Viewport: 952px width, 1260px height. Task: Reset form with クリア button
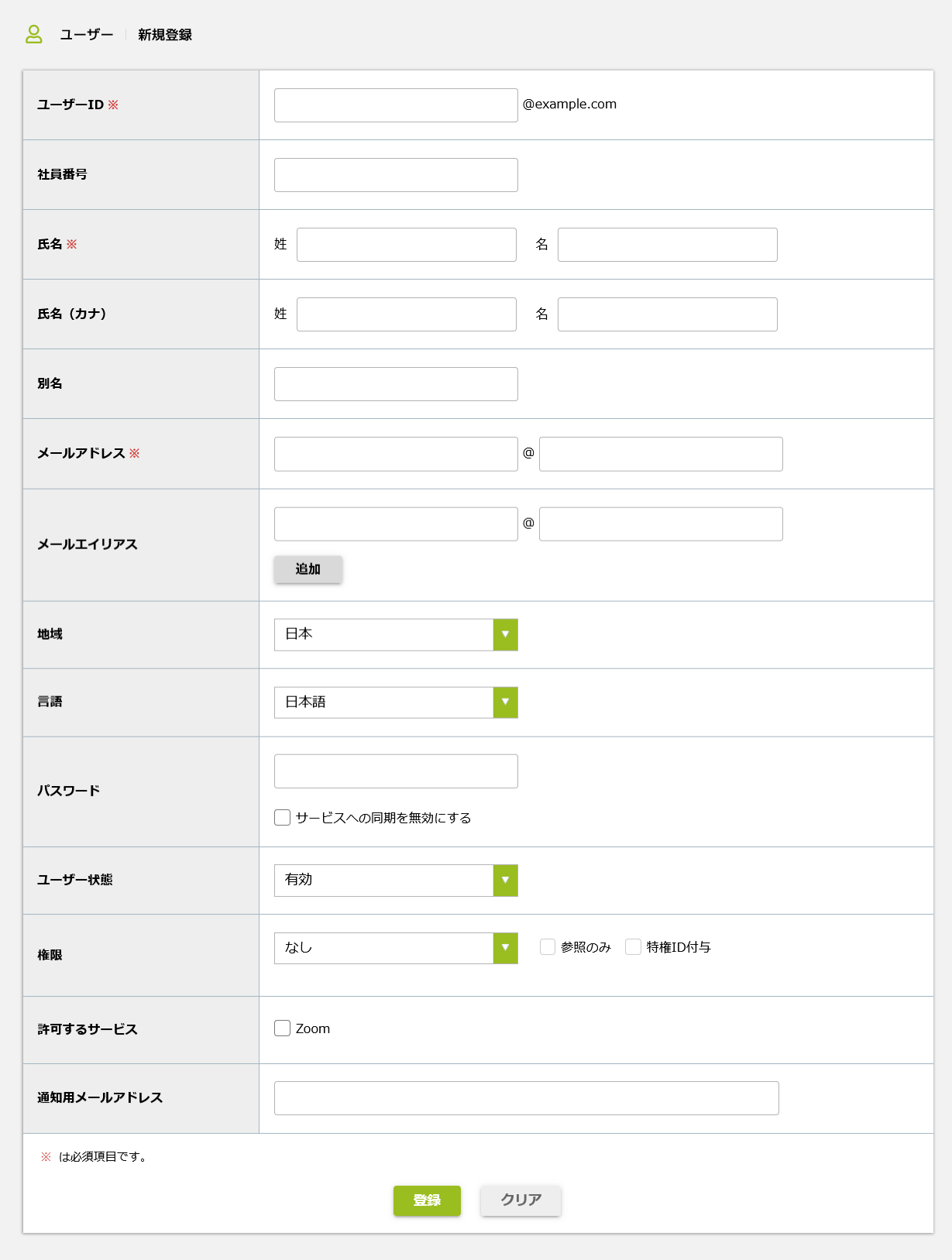[x=521, y=1200]
